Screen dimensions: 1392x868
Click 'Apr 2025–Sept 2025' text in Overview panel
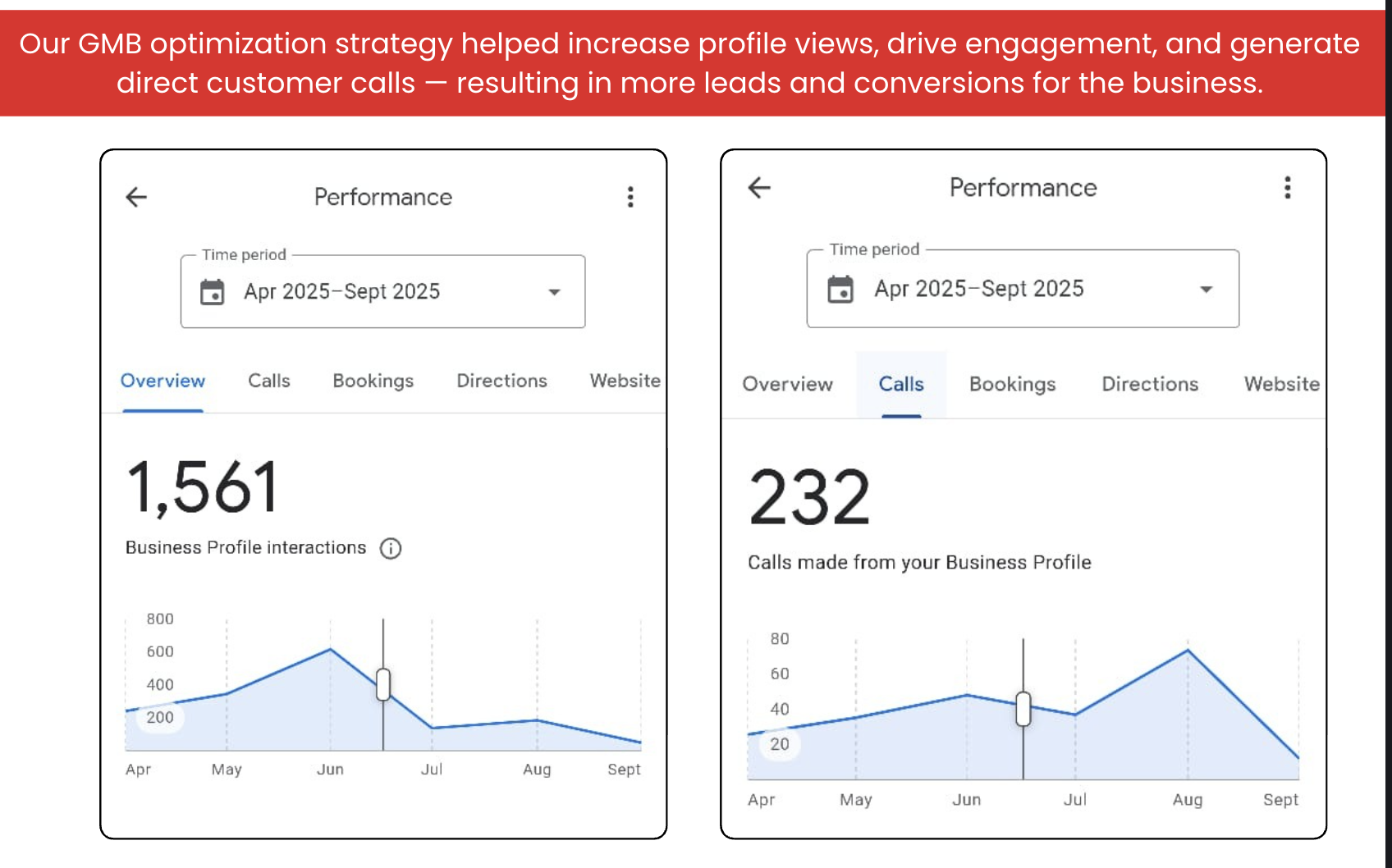point(342,292)
